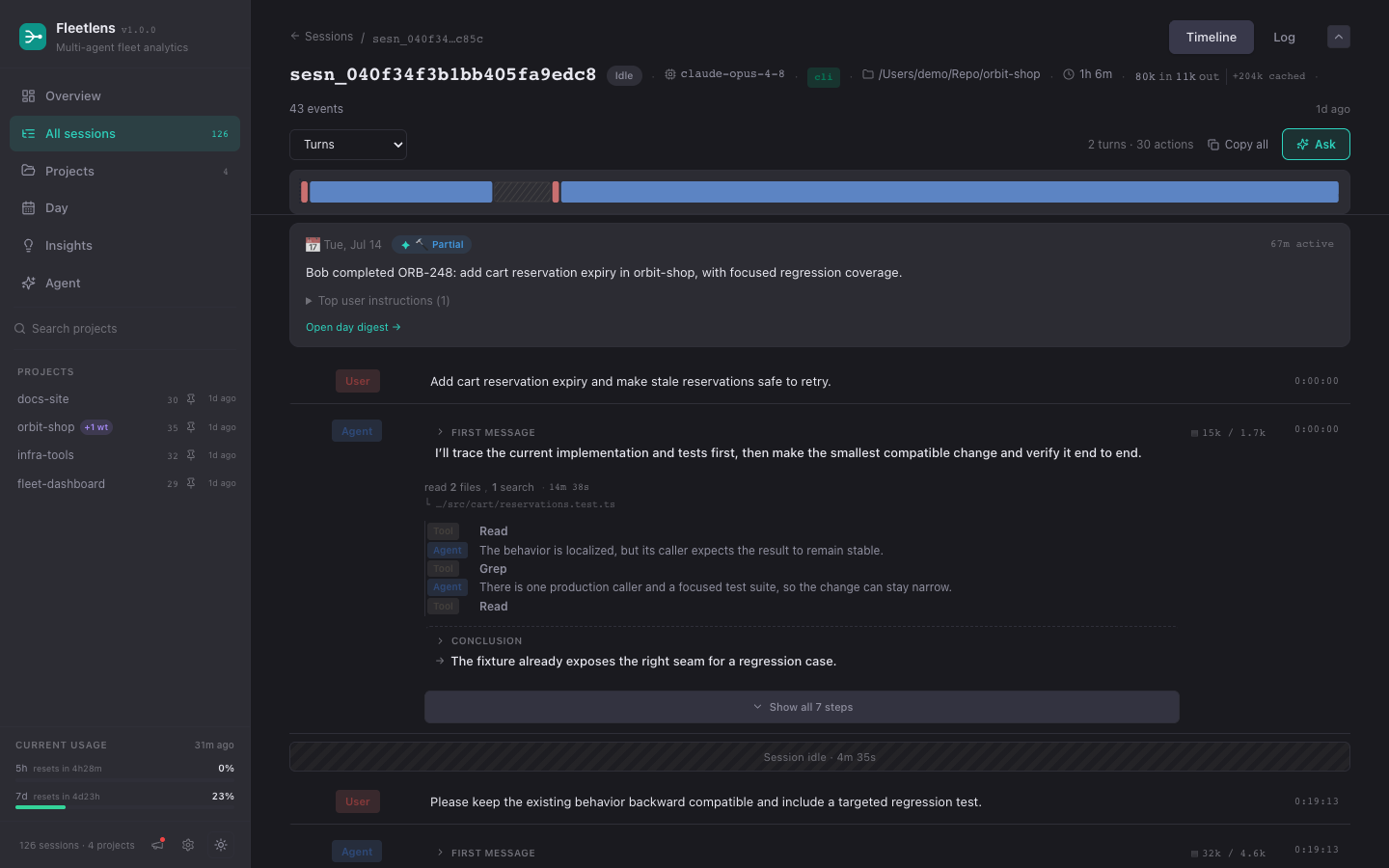
Task: Pin the infra-tools project
Action: 191,455
